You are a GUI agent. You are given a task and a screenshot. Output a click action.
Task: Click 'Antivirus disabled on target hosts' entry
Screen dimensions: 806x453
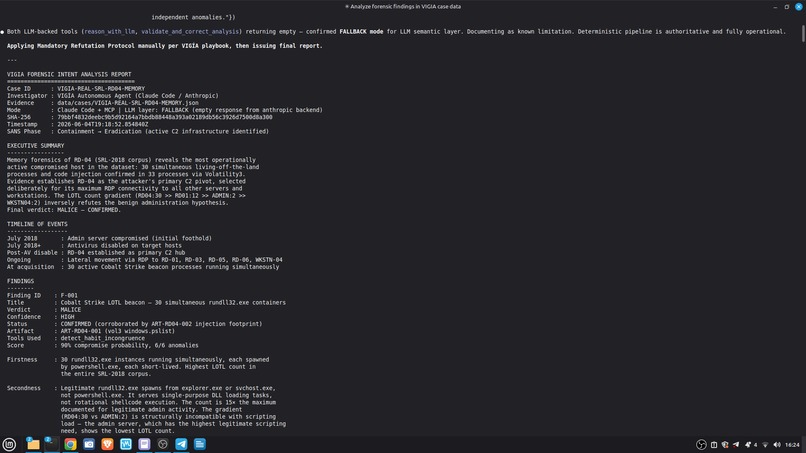pyautogui.click(x=124, y=246)
